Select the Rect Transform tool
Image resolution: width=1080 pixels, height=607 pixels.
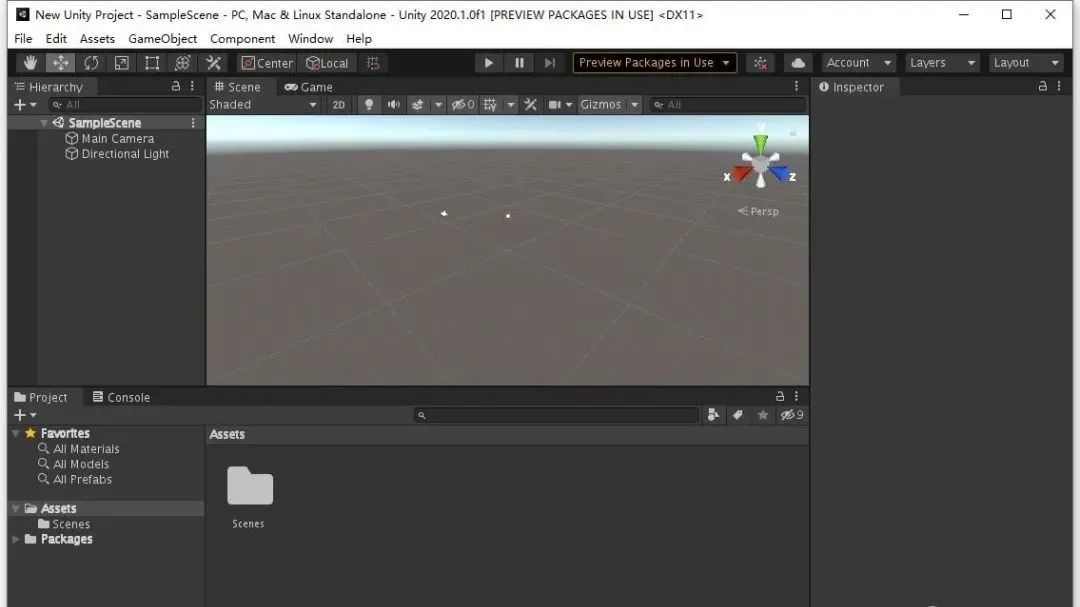[x=151, y=62]
